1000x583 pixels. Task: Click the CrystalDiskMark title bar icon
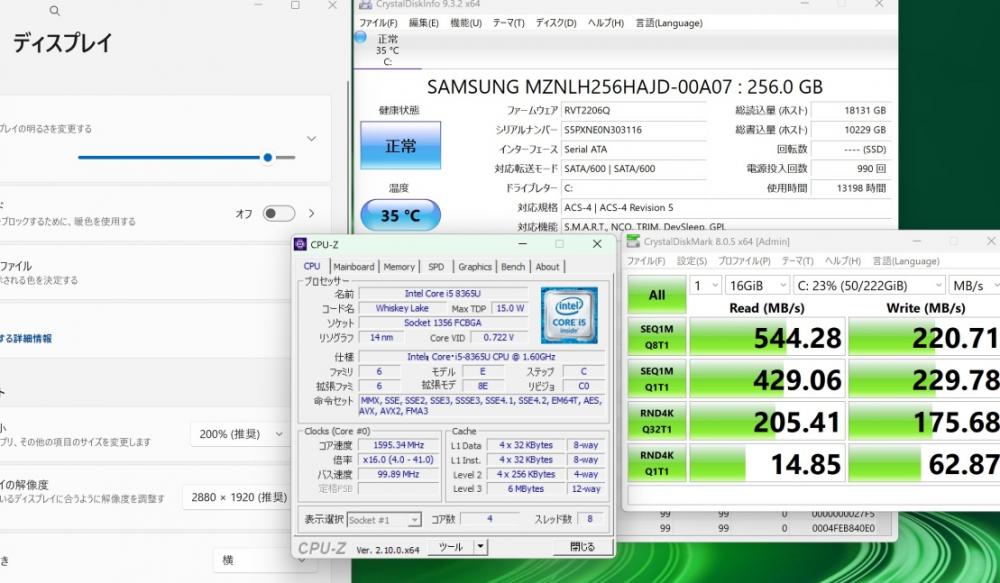[633, 241]
